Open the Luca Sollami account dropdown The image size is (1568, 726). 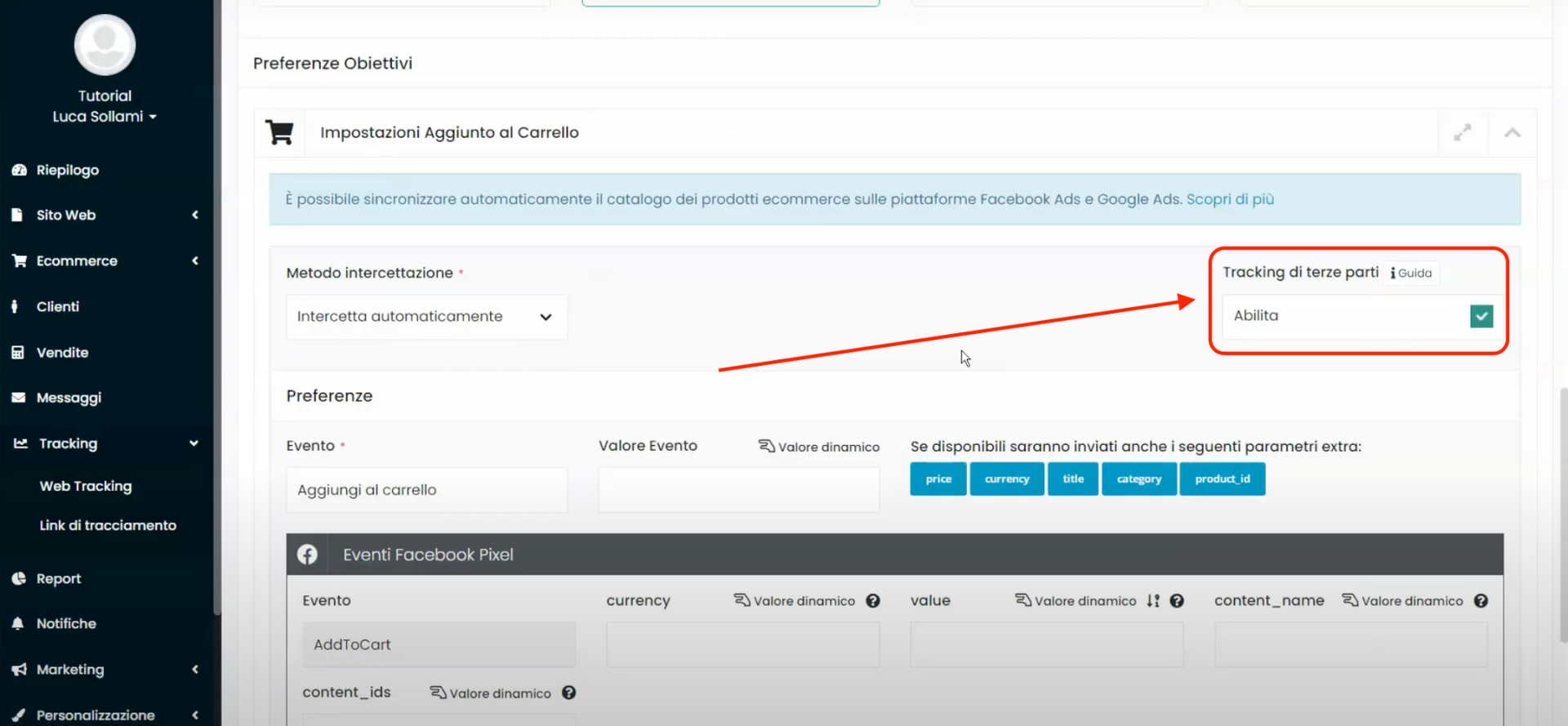pos(105,117)
